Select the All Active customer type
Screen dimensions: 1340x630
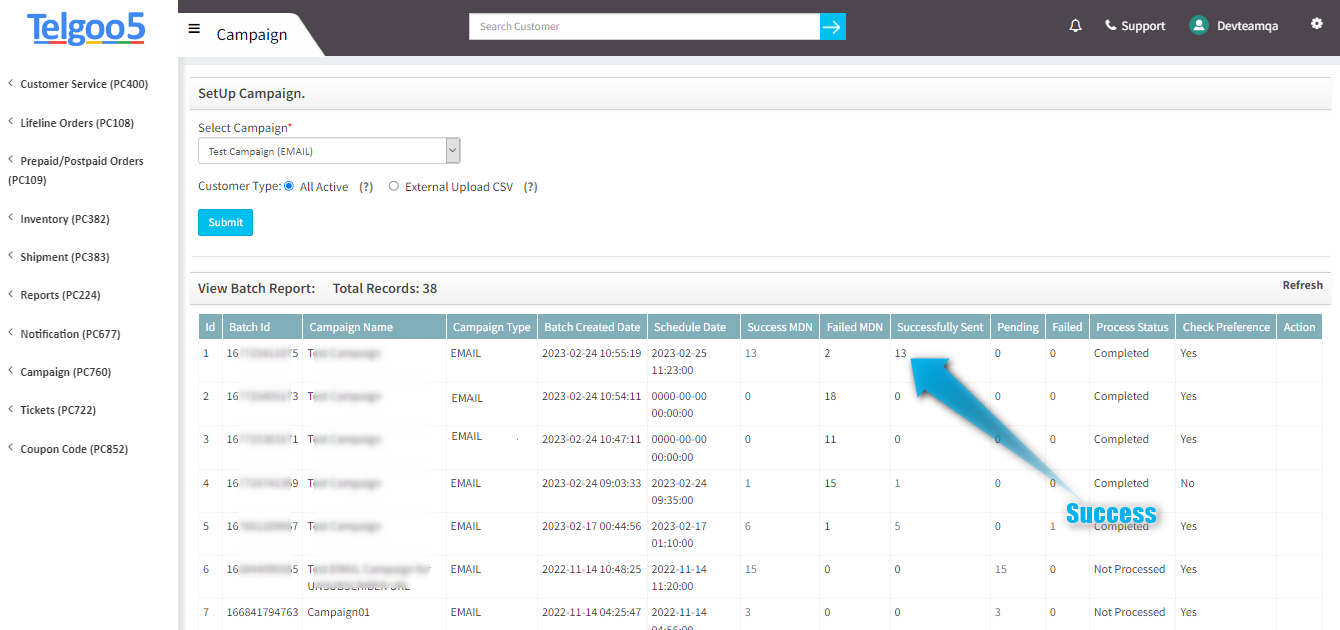tap(288, 186)
